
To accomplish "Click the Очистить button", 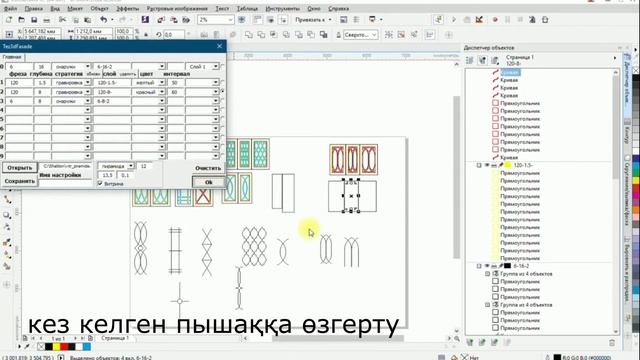I will coord(208,168).
